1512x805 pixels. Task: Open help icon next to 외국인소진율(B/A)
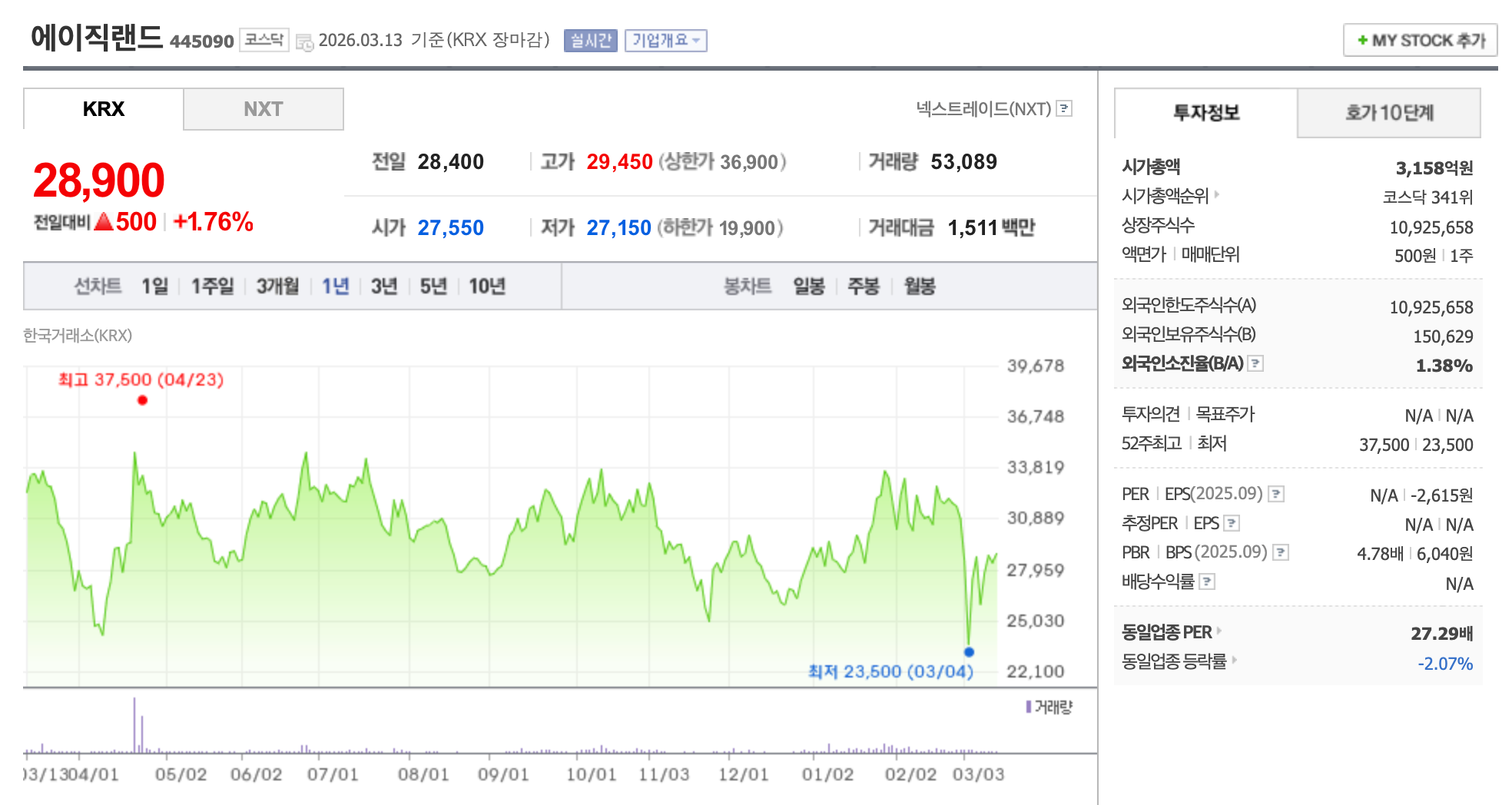(x=1255, y=363)
